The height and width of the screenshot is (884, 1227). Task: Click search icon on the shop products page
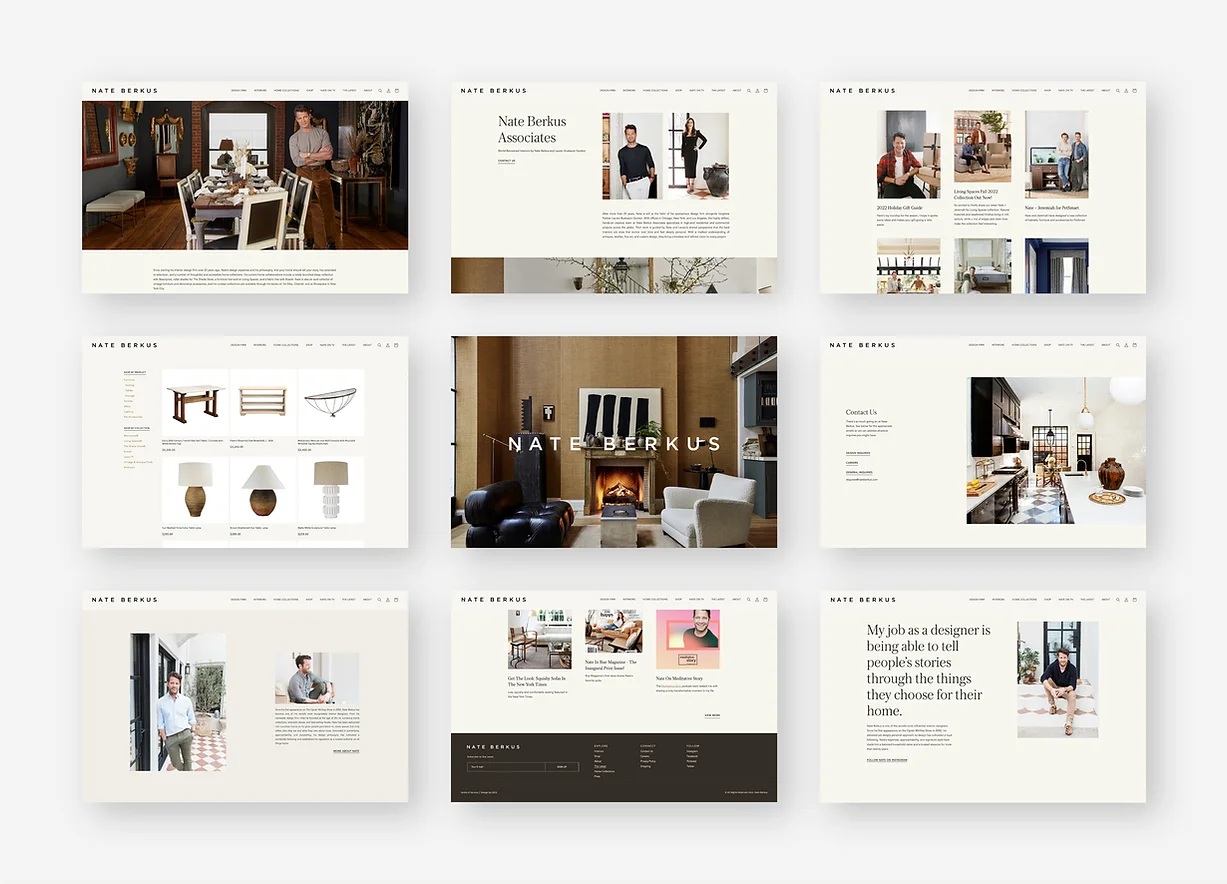click(379, 345)
